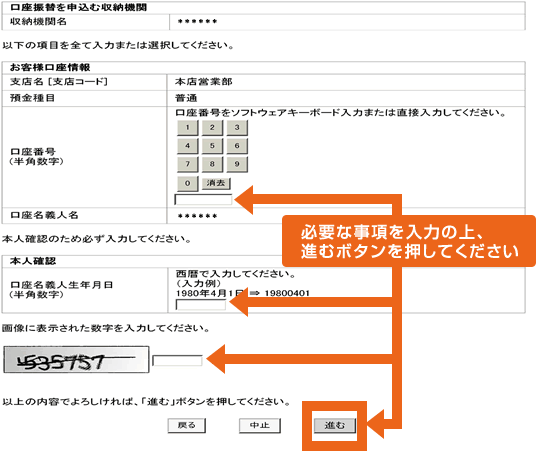
Task: Click keypad digit 5
Action: pos(212,146)
